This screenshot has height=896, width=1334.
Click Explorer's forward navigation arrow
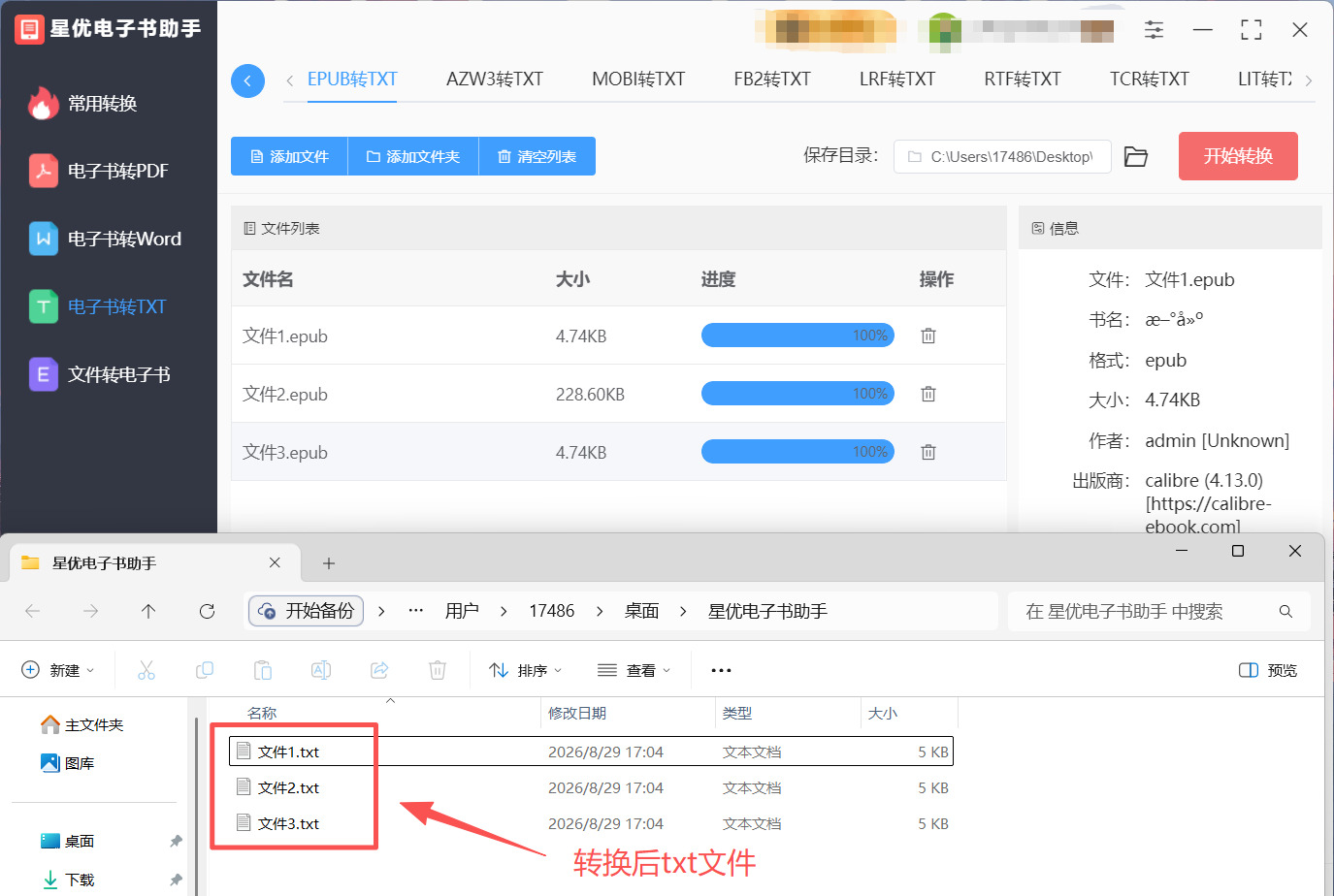[90, 611]
